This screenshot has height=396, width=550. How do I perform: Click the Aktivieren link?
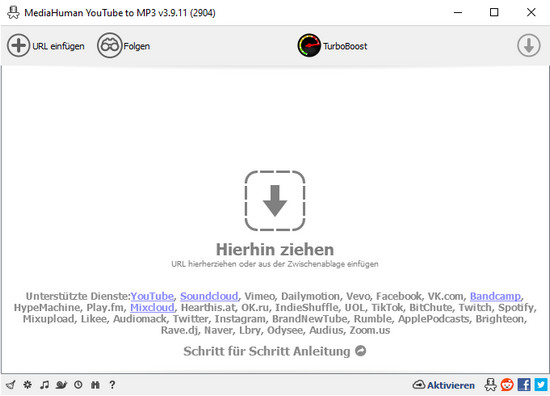tap(443, 385)
